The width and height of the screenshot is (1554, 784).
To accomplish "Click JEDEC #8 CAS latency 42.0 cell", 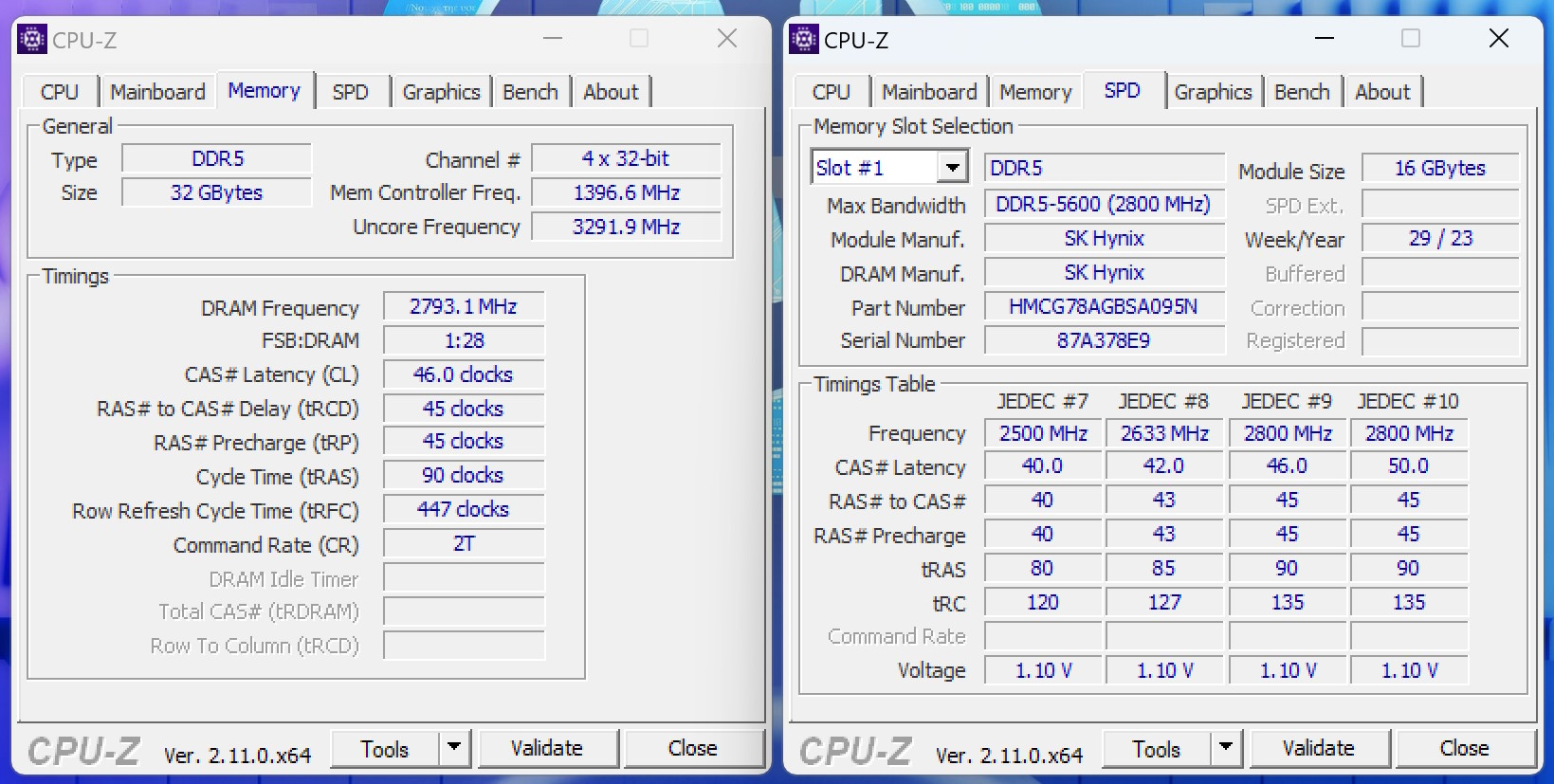I will tap(1164, 465).
